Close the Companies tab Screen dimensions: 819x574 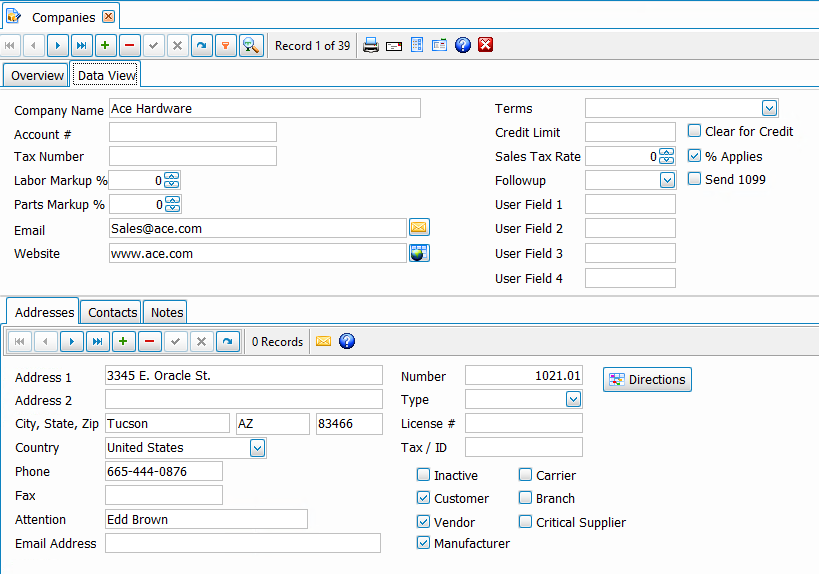point(109,17)
